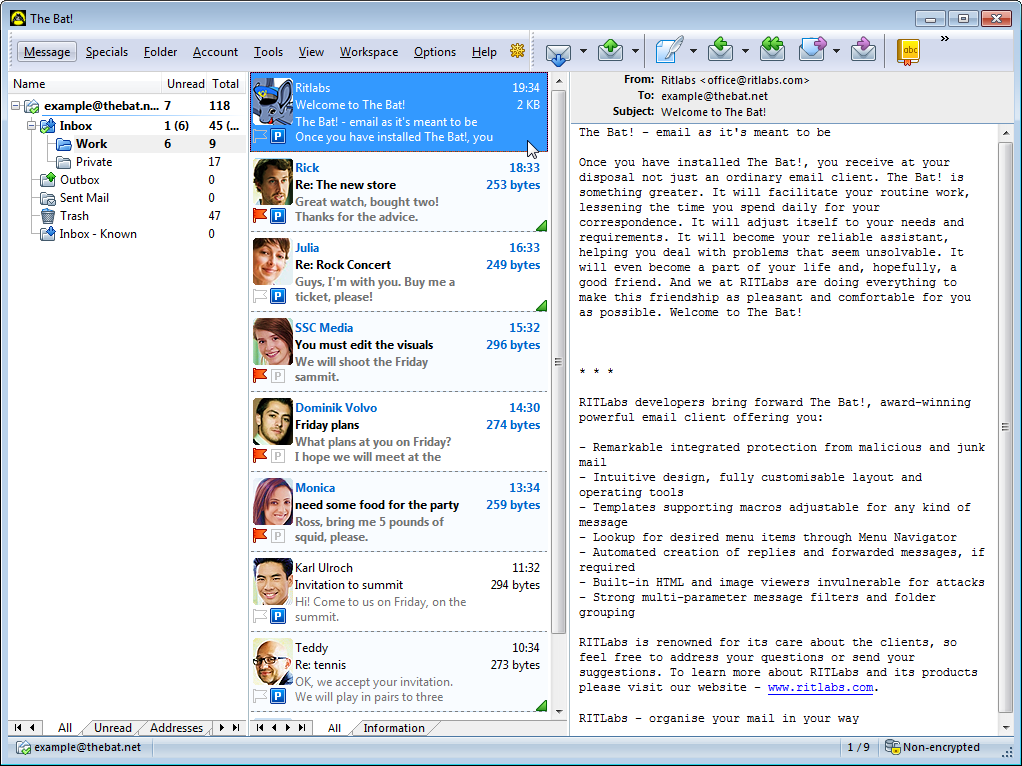The height and width of the screenshot is (766, 1022).
Task: Sort folders by the Name column header
Action: 85,83
